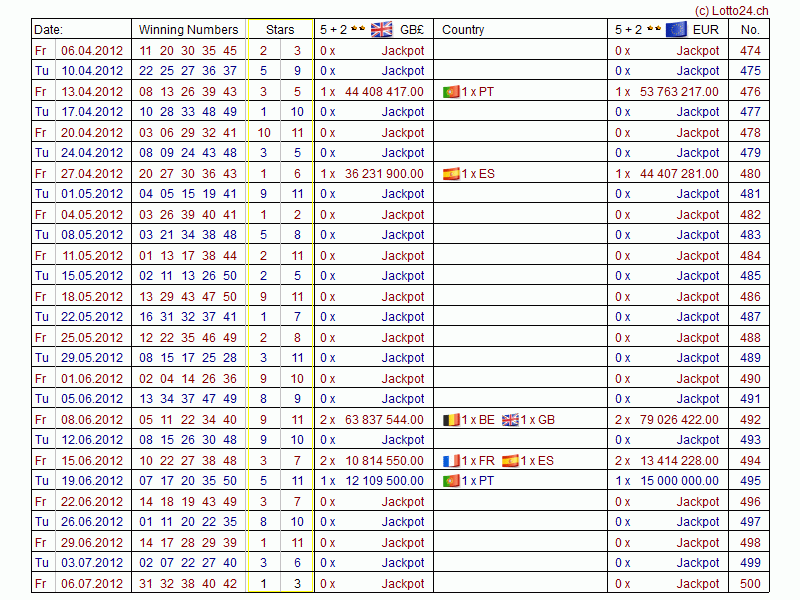This screenshot has width=800, height=600.
Task: Click the Portugal flag in draw 476 row
Action: pos(450,92)
